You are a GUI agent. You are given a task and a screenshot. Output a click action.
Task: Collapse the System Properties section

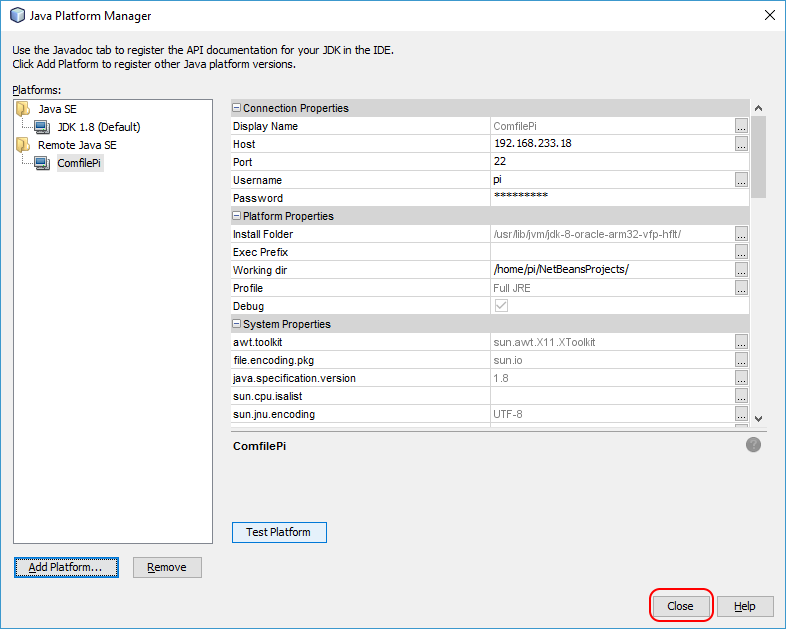237,324
